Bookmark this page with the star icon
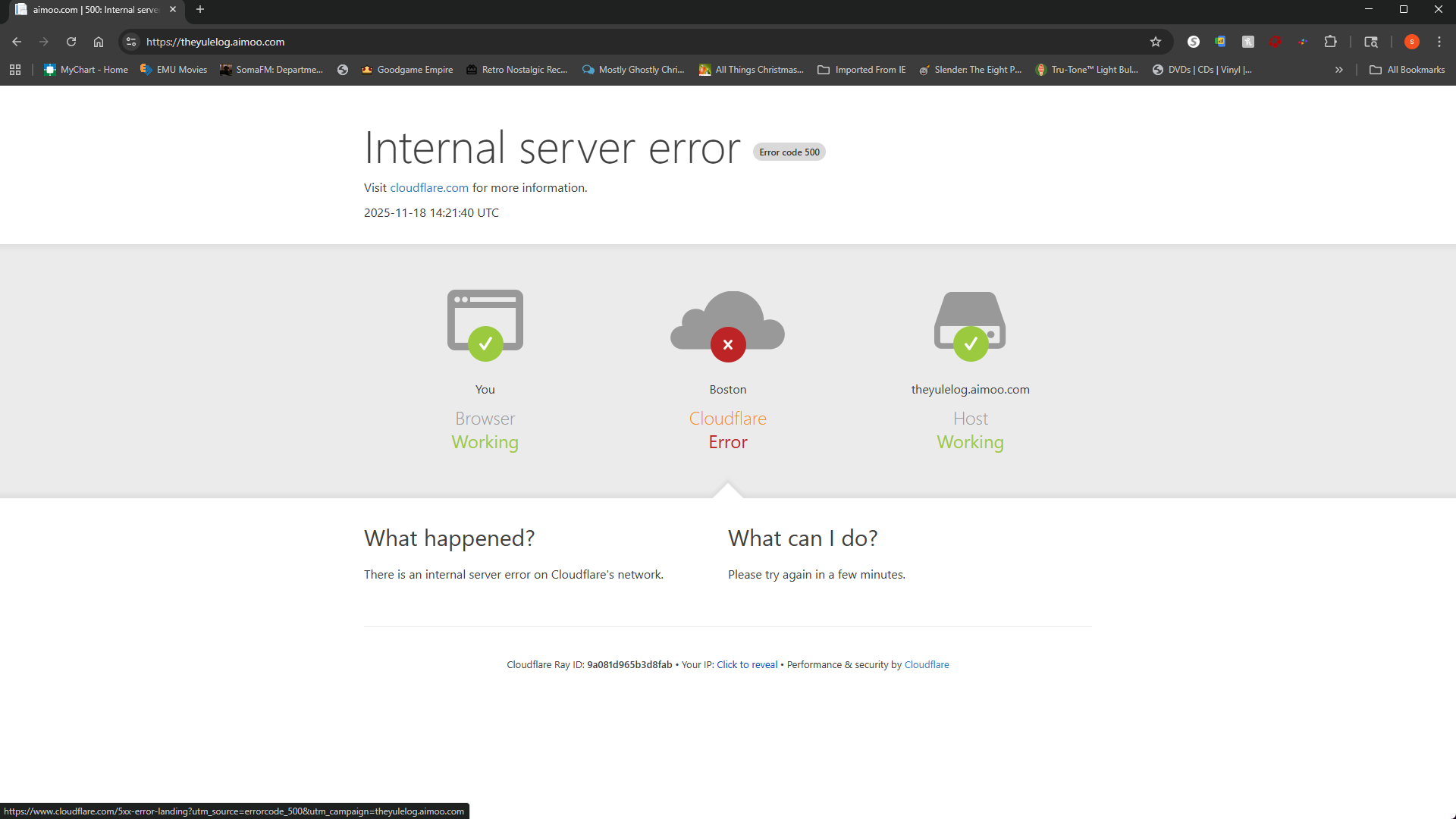 tap(1156, 42)
